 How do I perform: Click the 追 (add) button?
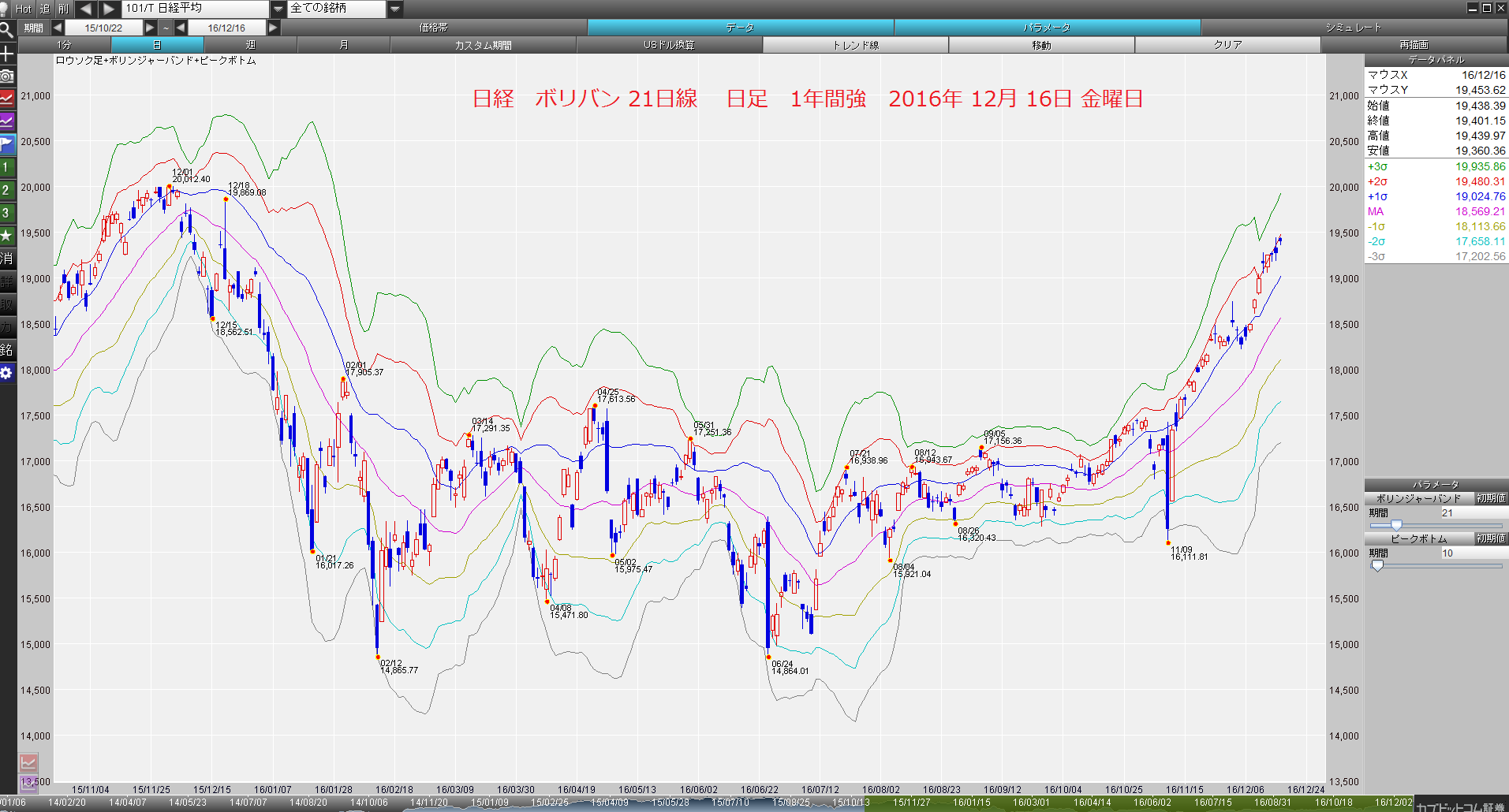(44, 9)
